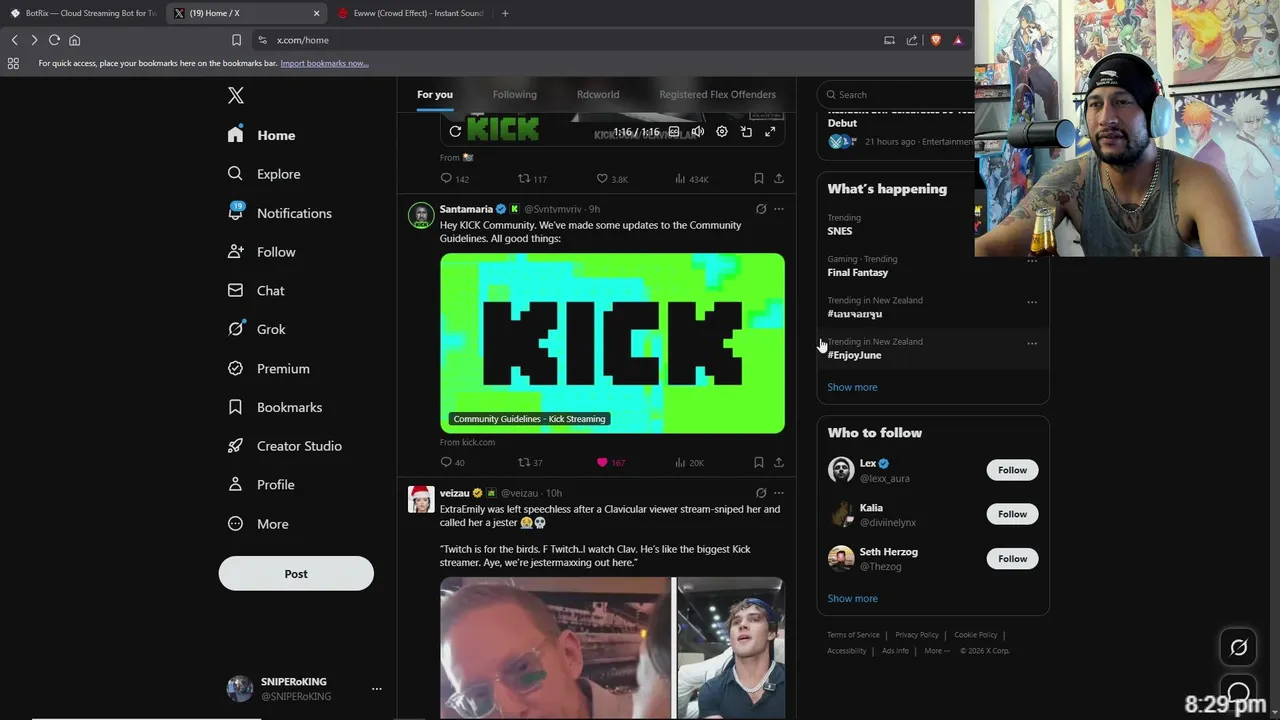Show more trends under What's happening
Image resolution: width=1280 pixels, height=720 pixels.
click(x=852, y=387)
